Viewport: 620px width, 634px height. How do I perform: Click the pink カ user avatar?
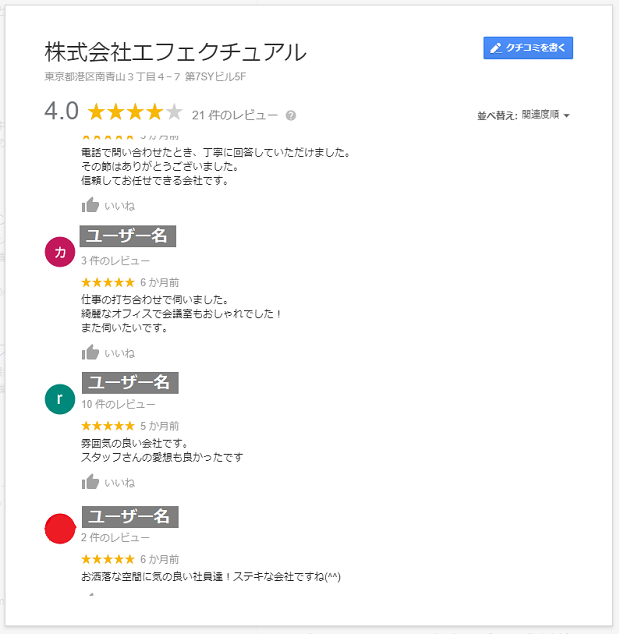pos(60,252)
